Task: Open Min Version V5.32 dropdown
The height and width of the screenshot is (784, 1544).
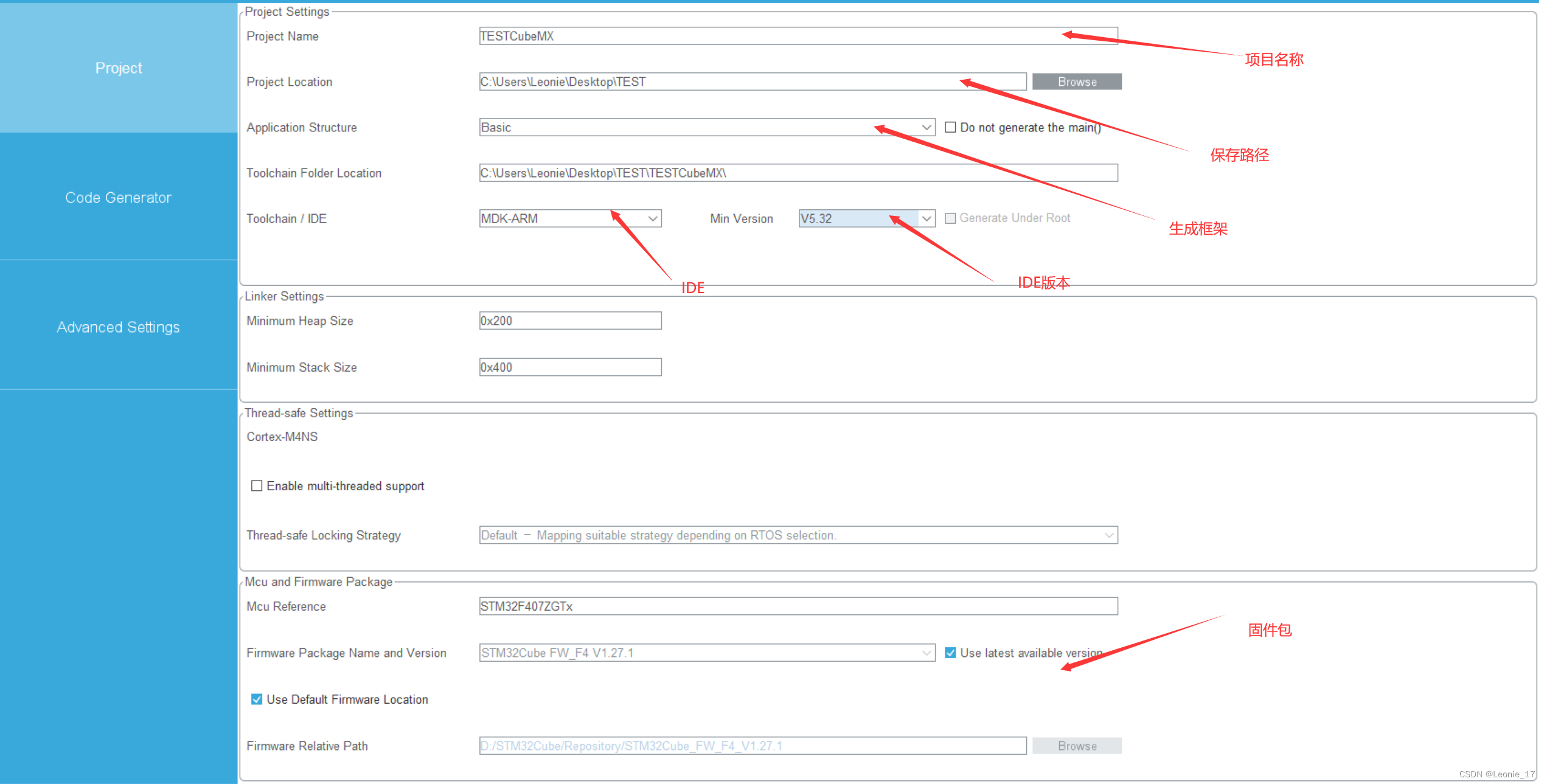Action: click(x=867, y=218)
